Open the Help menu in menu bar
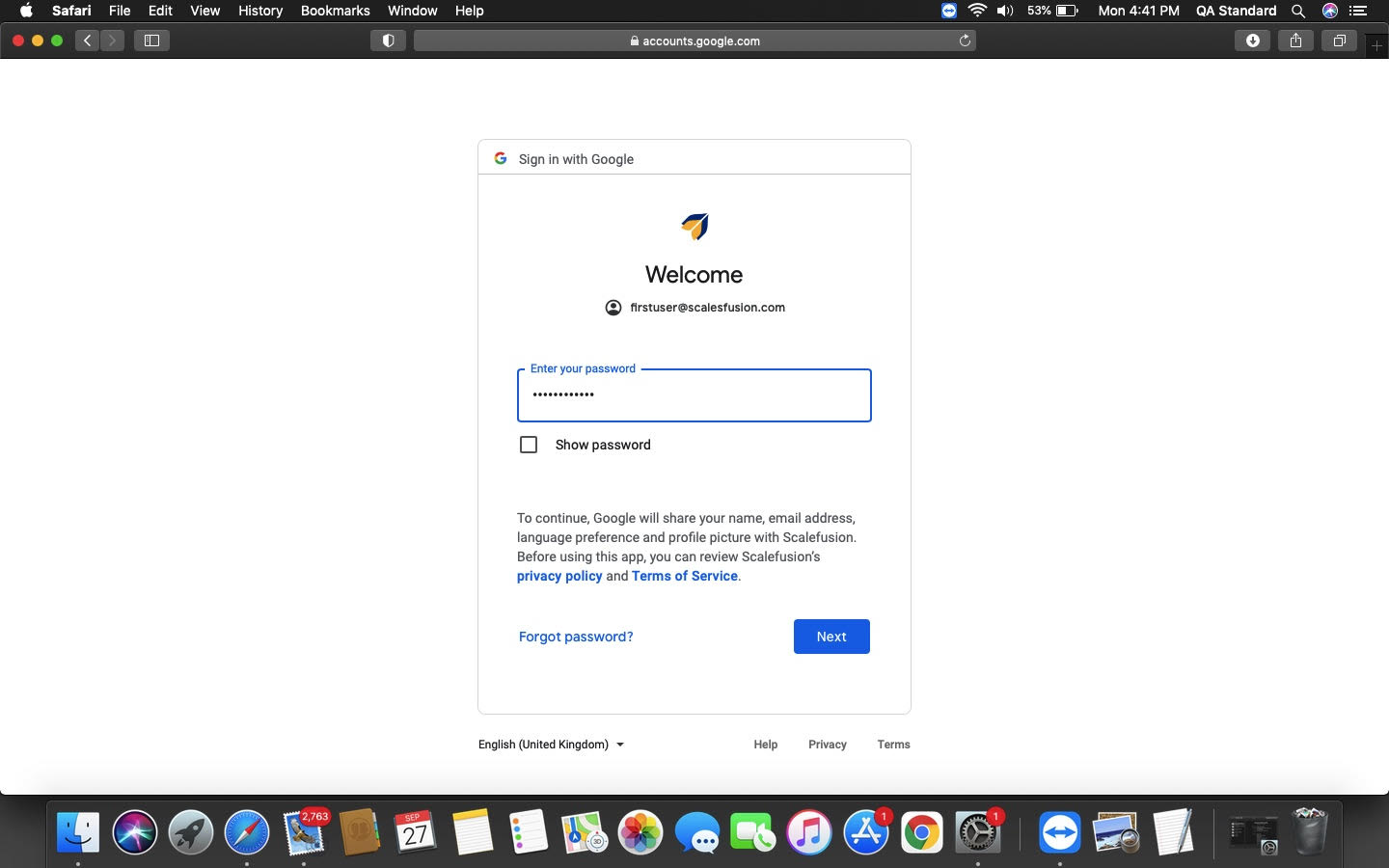This screenshot has width=1389, height=868. [469, 11]
